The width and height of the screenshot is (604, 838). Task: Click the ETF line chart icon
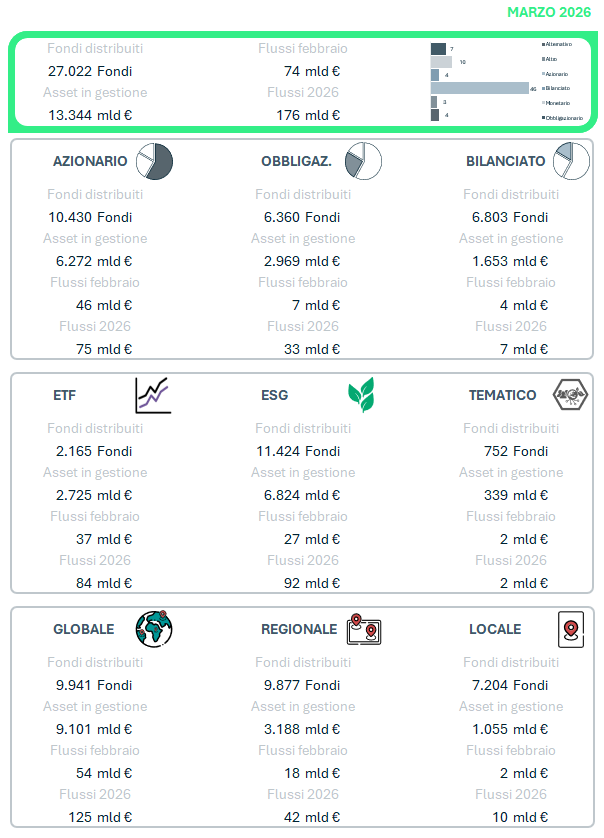pos(153,395)
